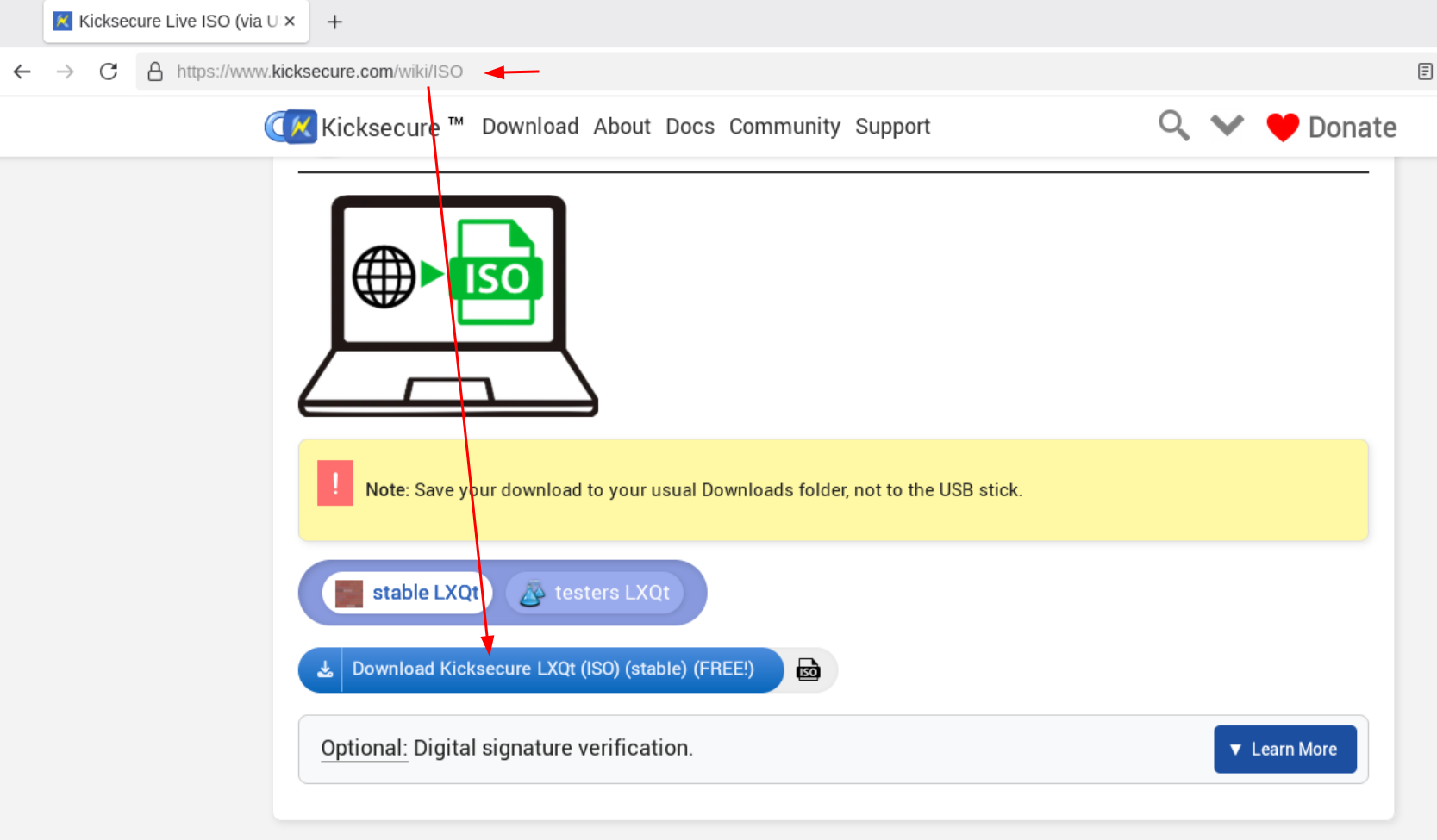The width and height of the screenshot is (1437, 840).
Task: Open the Support menu item
Action: (x=892, y=127)
